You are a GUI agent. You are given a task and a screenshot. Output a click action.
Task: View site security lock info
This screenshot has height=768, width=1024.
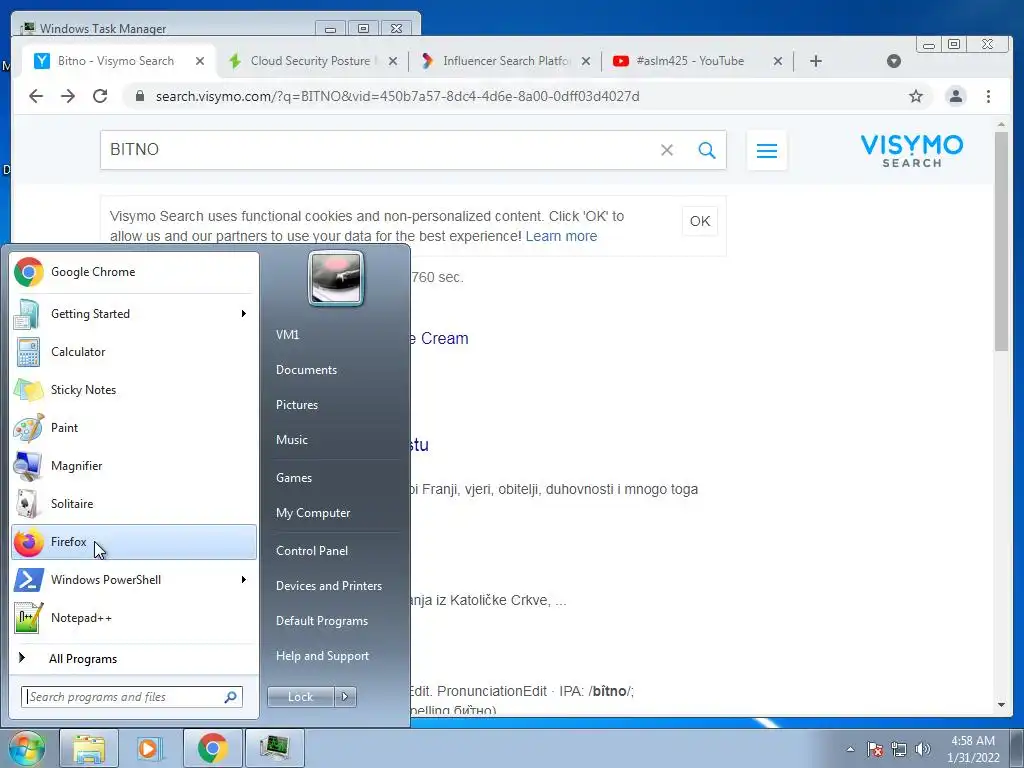click(x=139, y=97)
